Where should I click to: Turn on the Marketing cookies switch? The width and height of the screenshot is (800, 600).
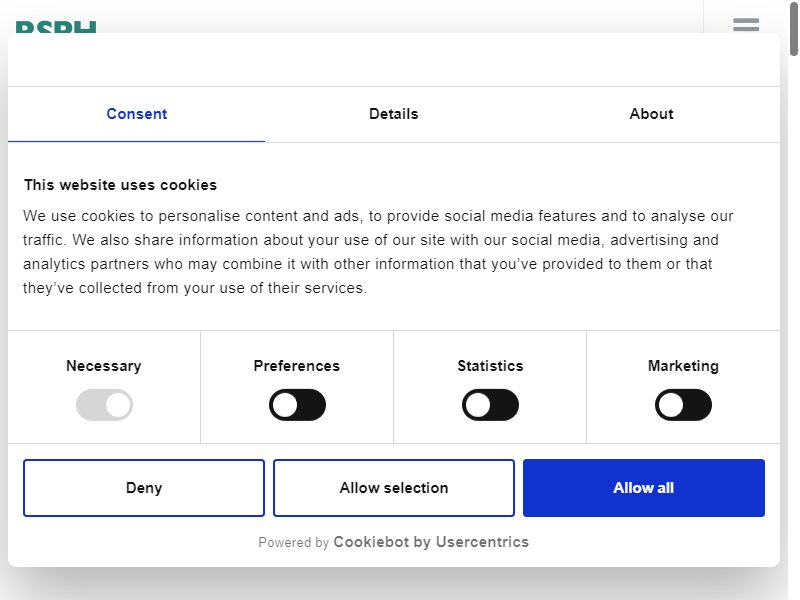coord(683,405)
